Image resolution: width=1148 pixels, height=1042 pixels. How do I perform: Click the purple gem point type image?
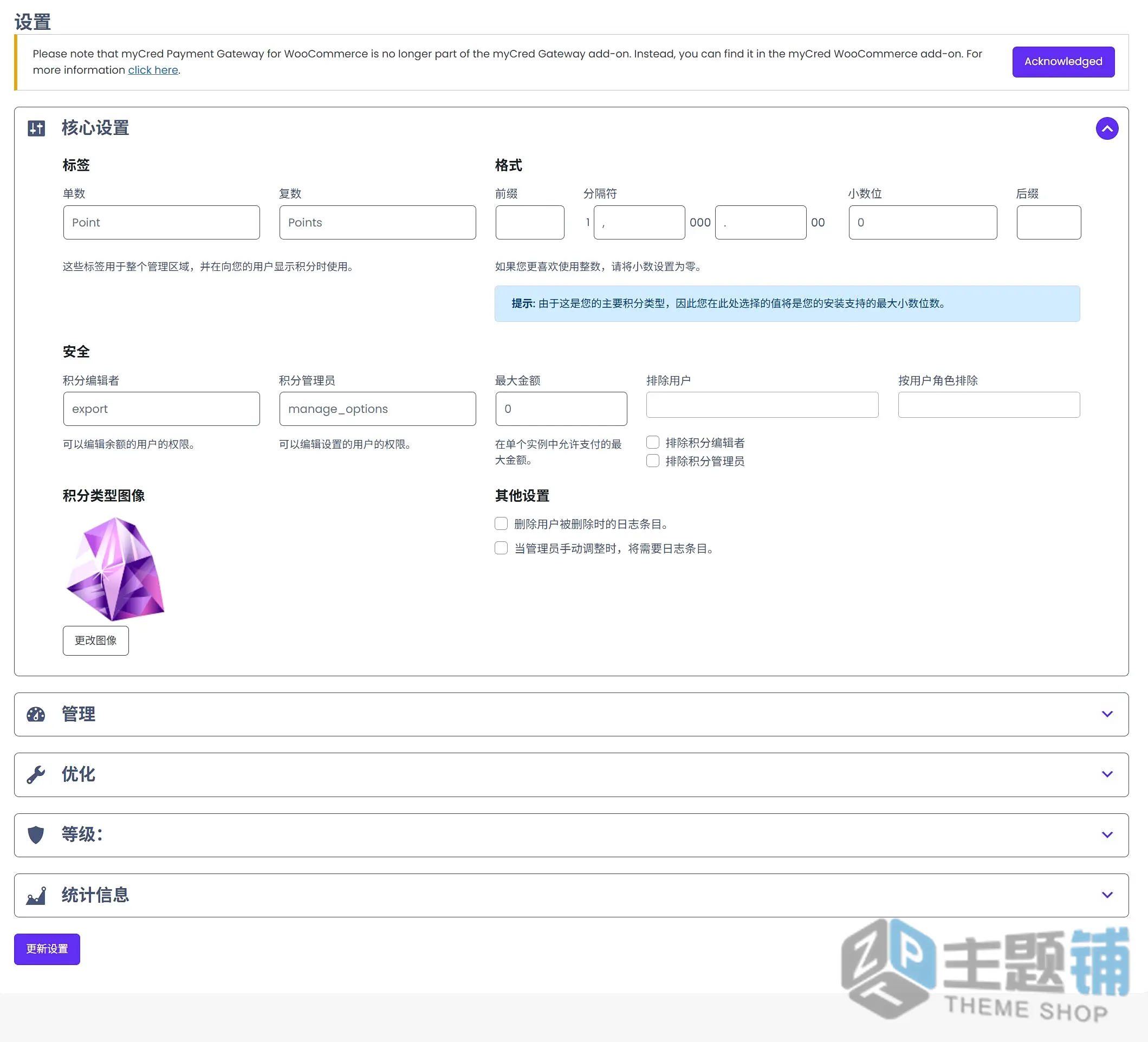(115, 569)
